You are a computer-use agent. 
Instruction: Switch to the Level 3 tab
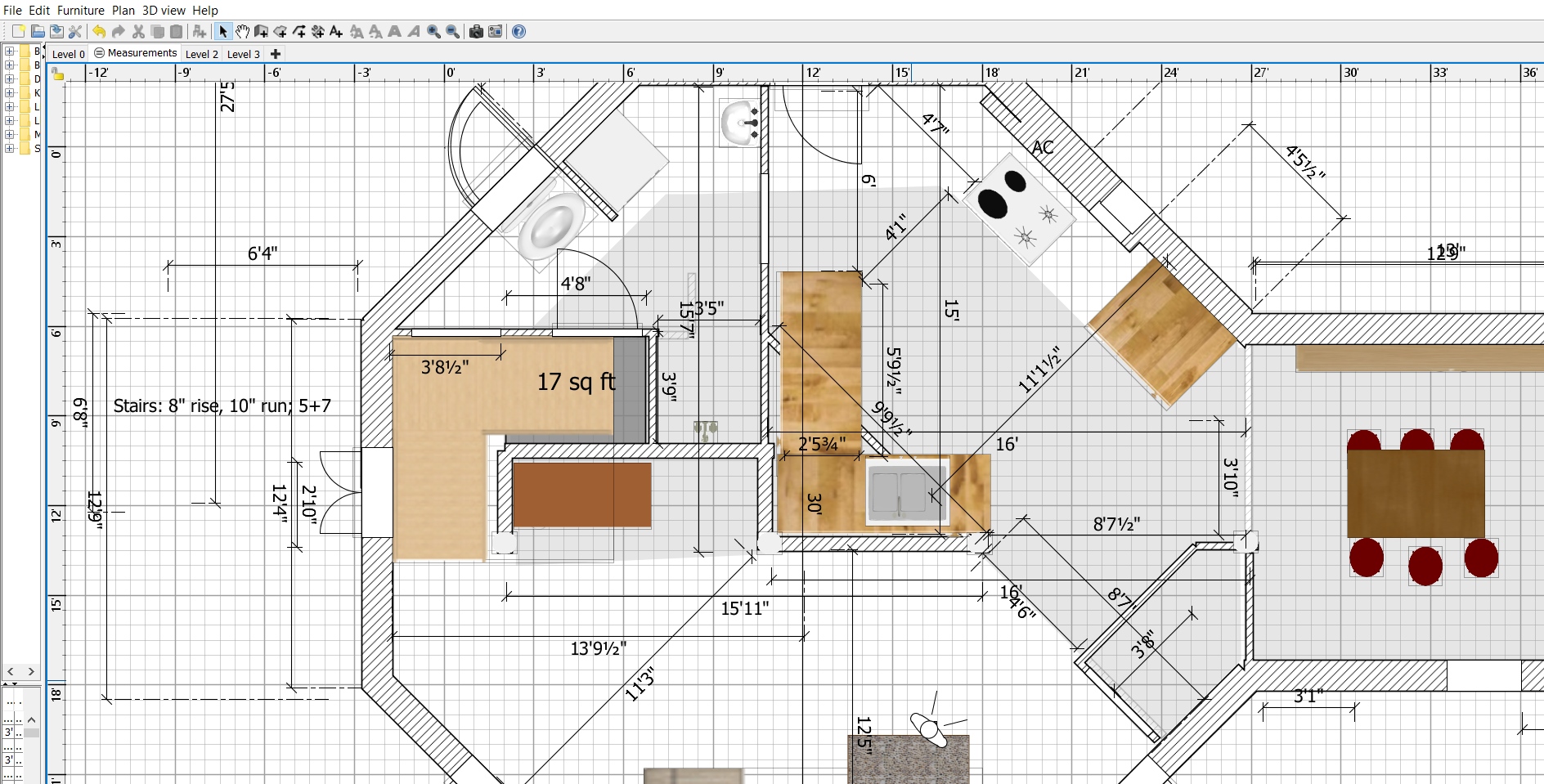point(243,54)
